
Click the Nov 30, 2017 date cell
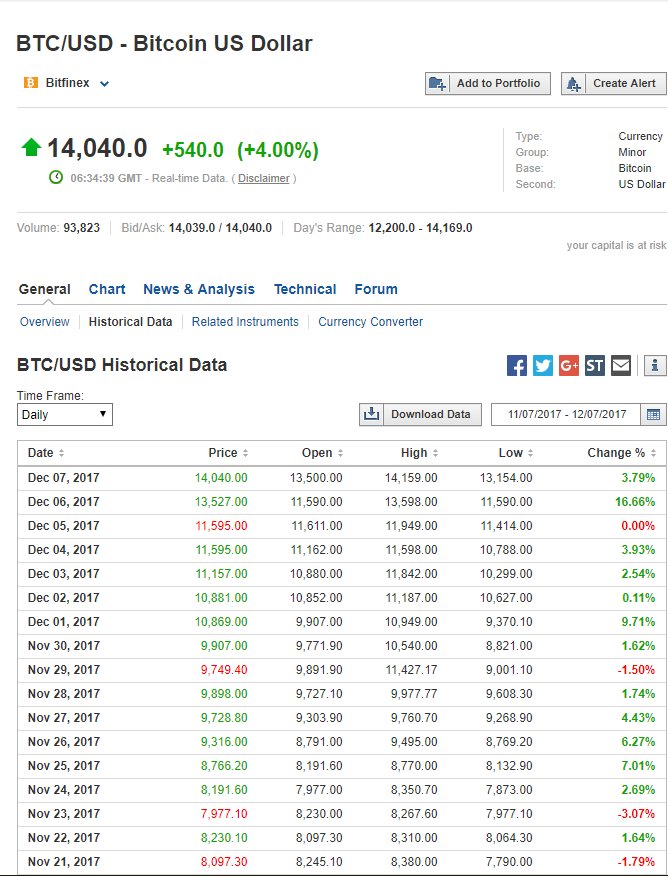64,646
